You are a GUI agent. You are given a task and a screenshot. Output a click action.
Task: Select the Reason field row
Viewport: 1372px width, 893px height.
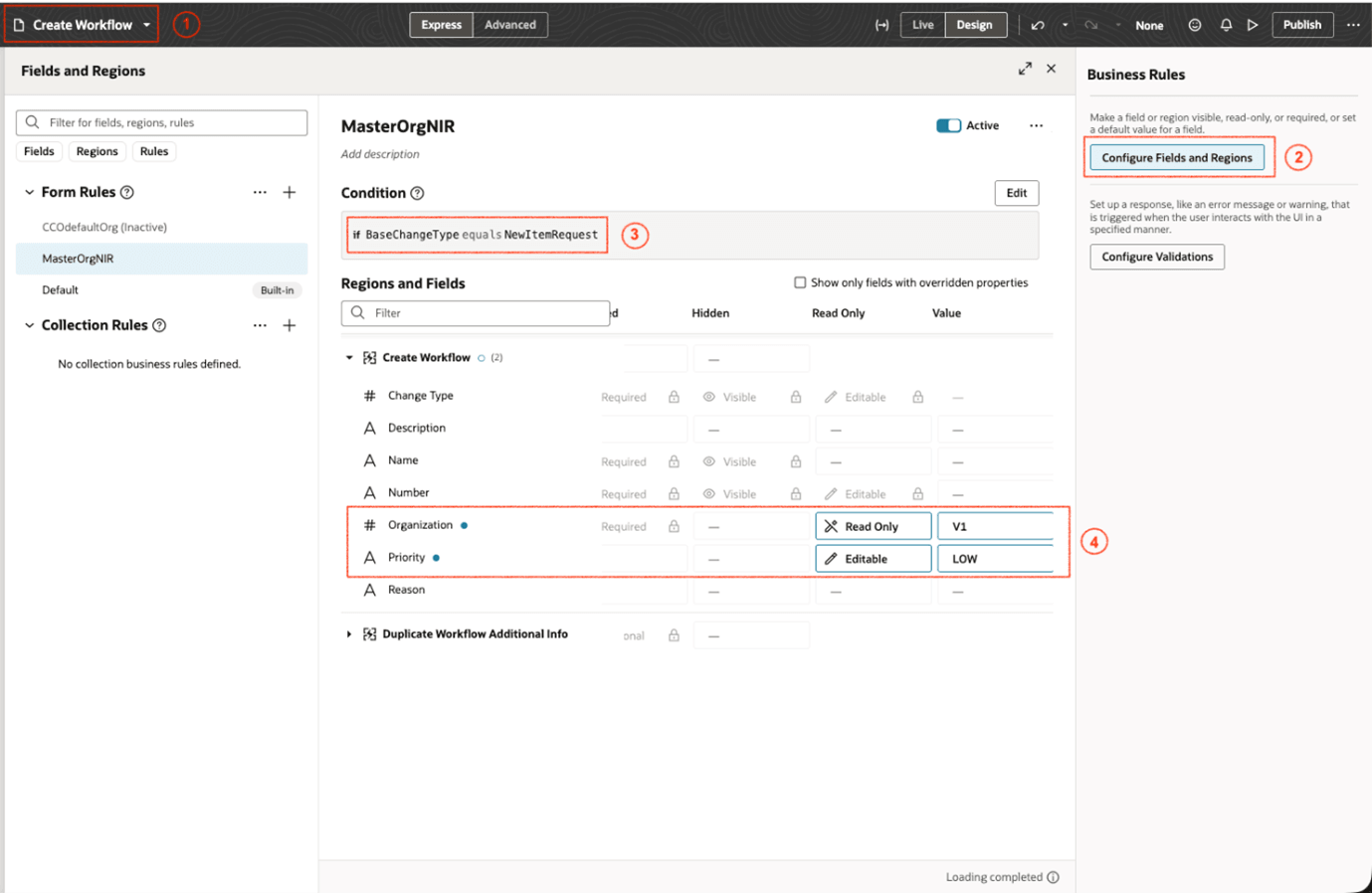tap(699, 590)
